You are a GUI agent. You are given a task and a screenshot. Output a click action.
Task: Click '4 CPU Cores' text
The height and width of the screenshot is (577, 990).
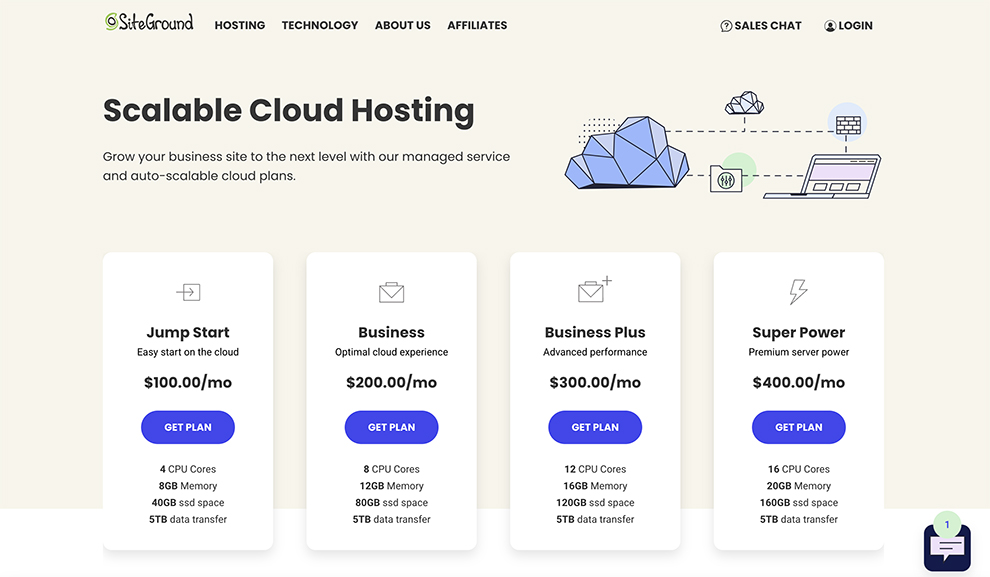pos(188,469)
